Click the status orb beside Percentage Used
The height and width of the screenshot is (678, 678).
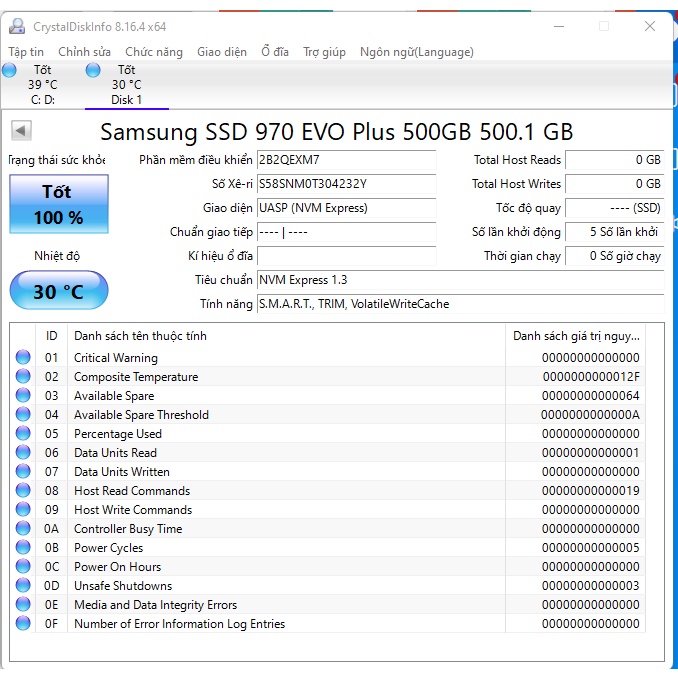point(23,433)
